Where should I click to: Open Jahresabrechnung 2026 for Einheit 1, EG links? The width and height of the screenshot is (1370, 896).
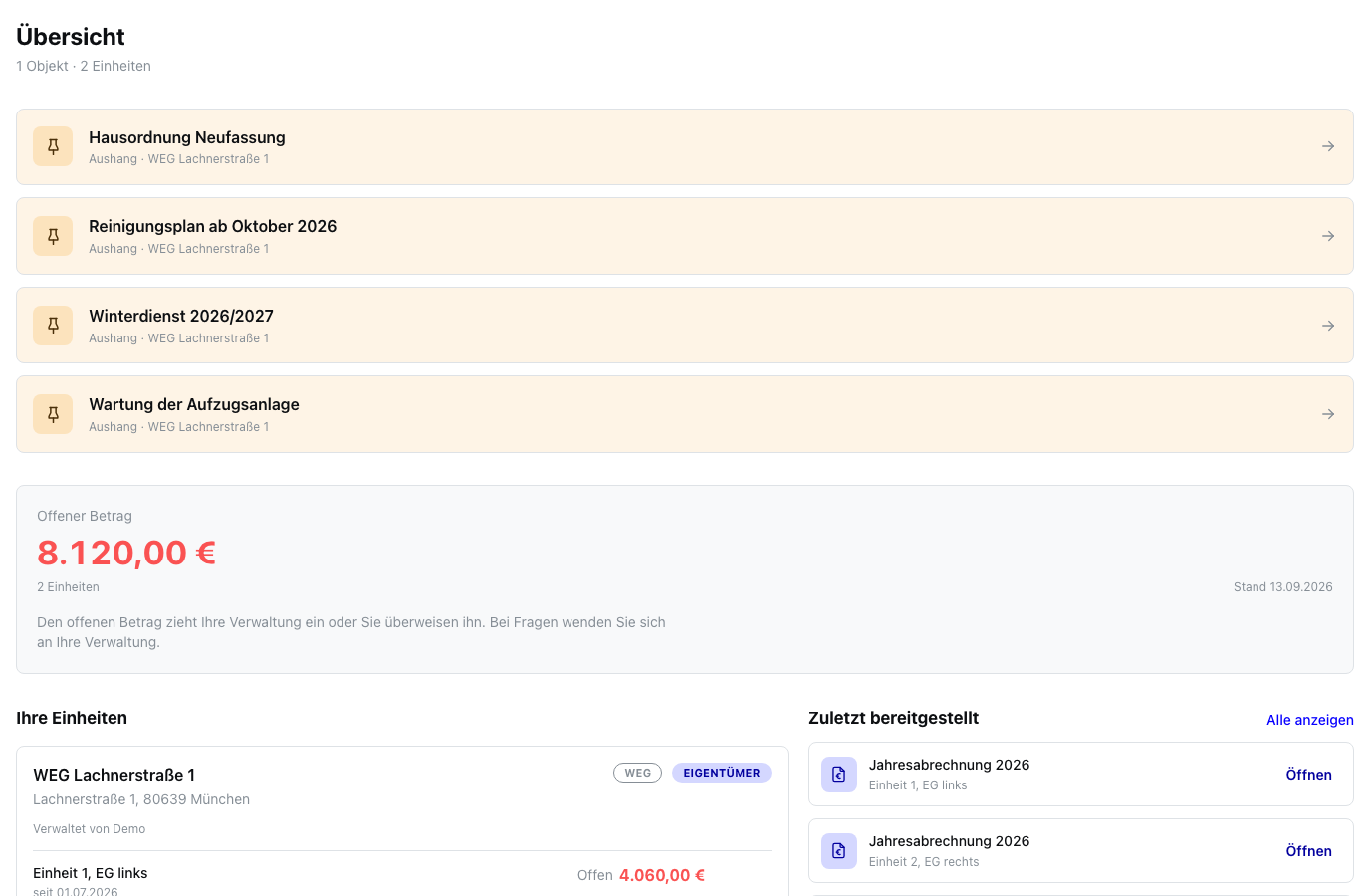1308,775
